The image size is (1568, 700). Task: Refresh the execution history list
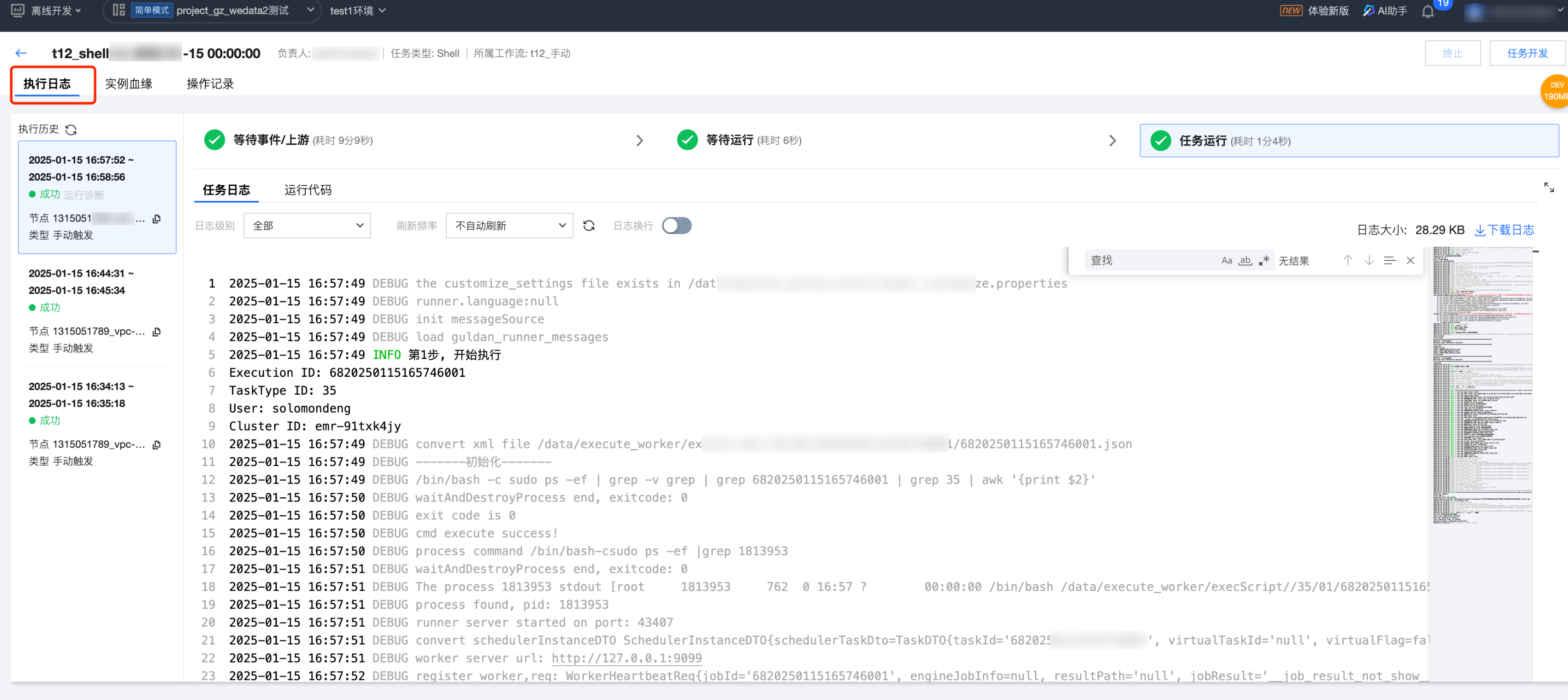pos(71,130)
